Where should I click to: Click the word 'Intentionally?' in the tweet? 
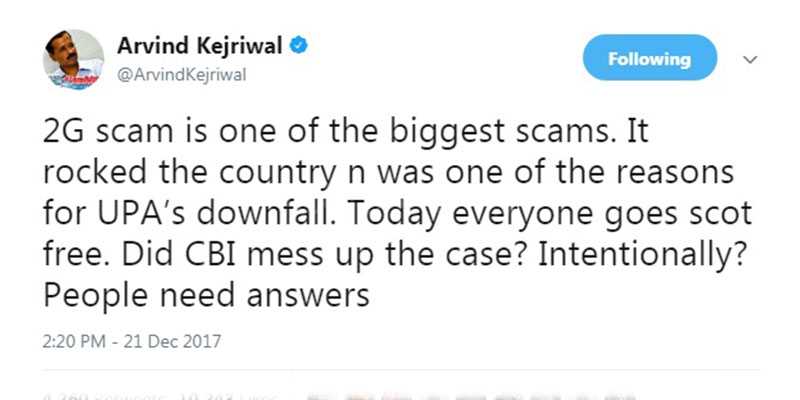coord(640,255)
